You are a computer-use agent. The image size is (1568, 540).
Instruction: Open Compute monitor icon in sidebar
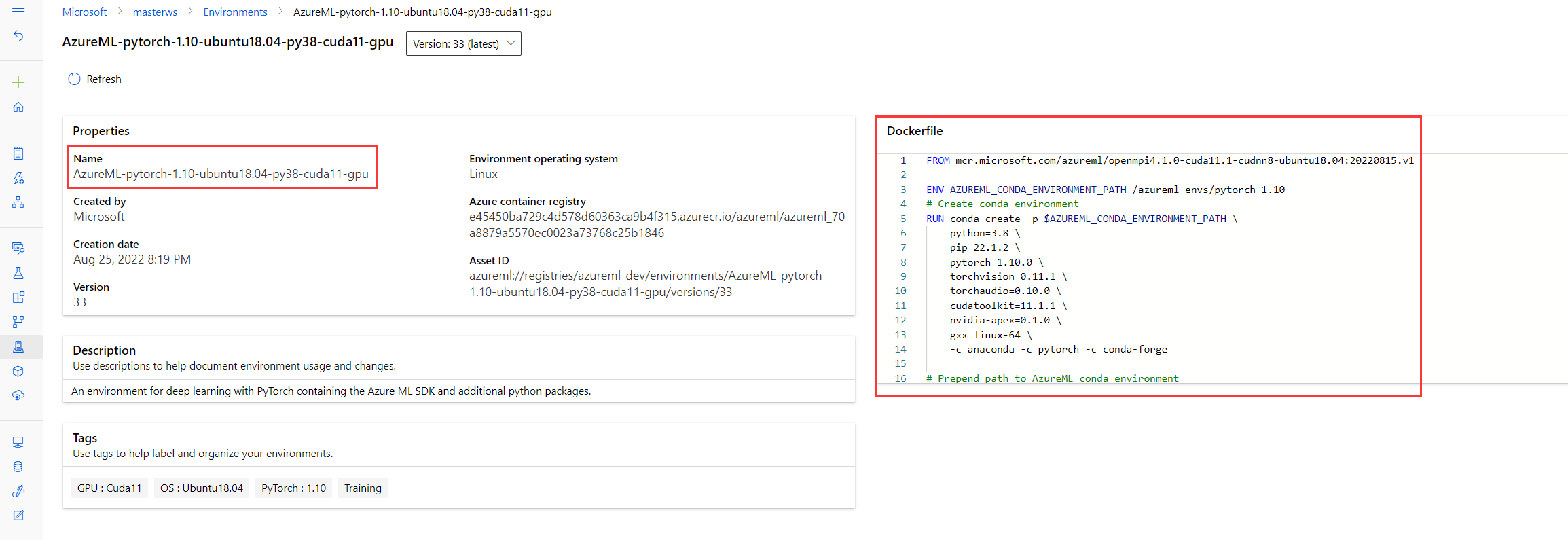coord(18,442)
